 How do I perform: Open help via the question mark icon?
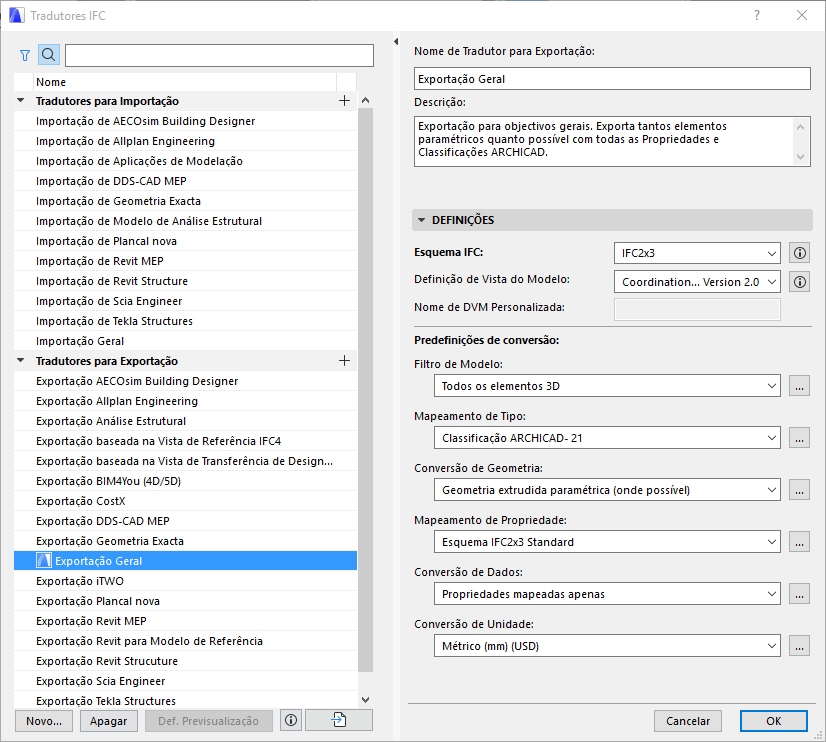[757, 15]
